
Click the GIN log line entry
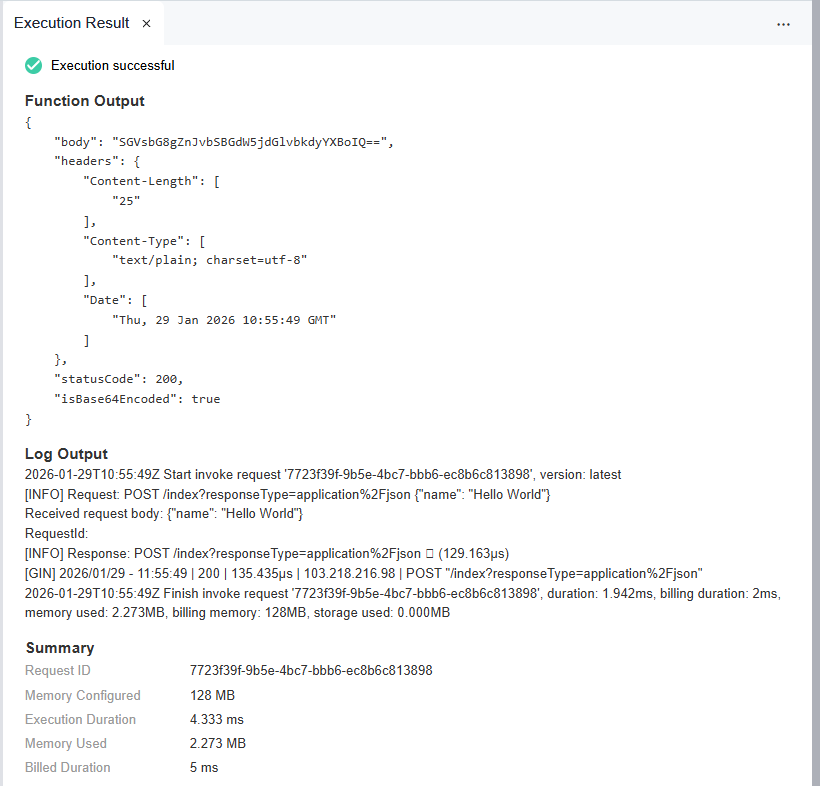(x=364, y=573)
